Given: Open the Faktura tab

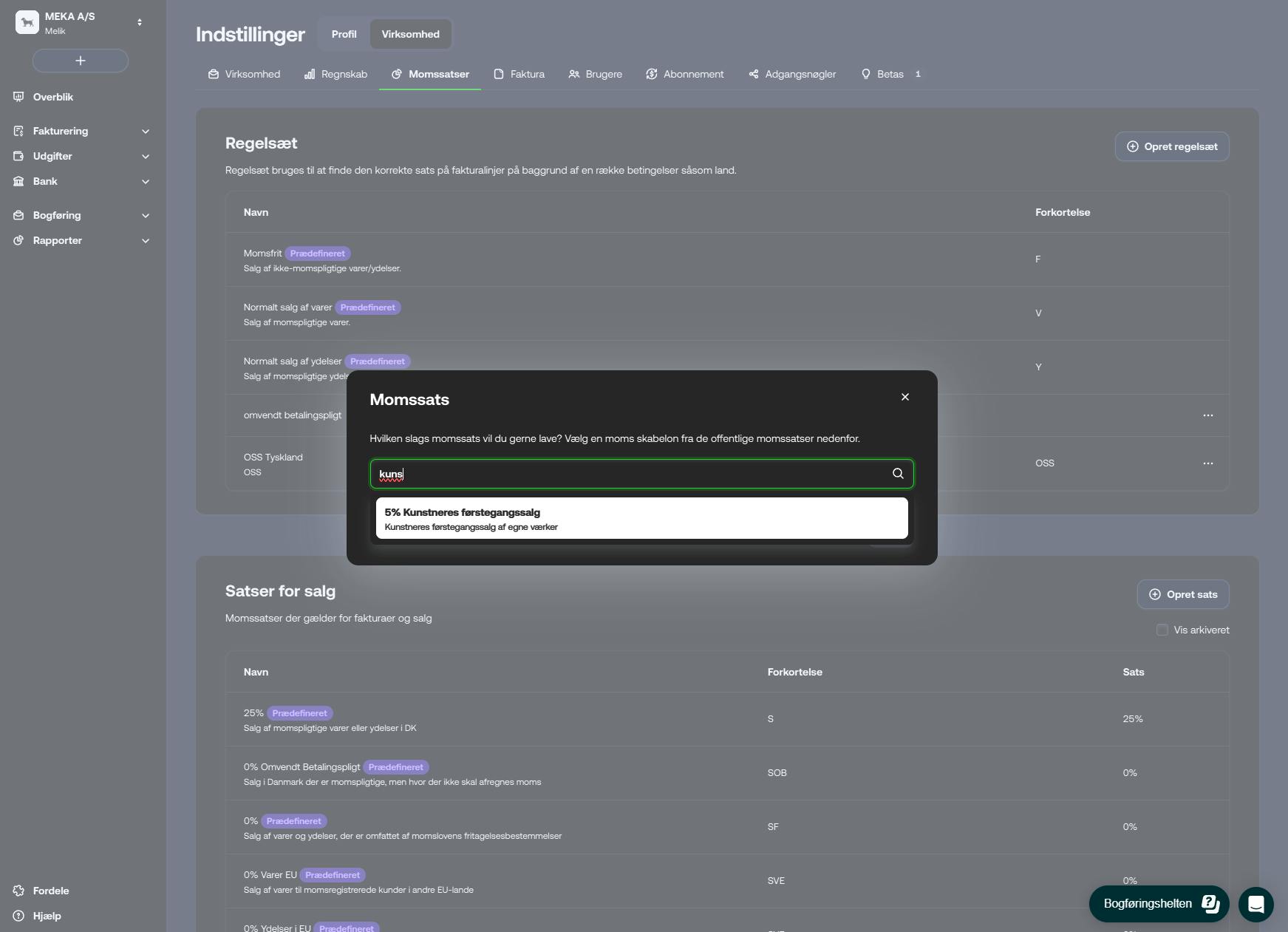Looking at the screenshot, I should (x=519, y=74).
